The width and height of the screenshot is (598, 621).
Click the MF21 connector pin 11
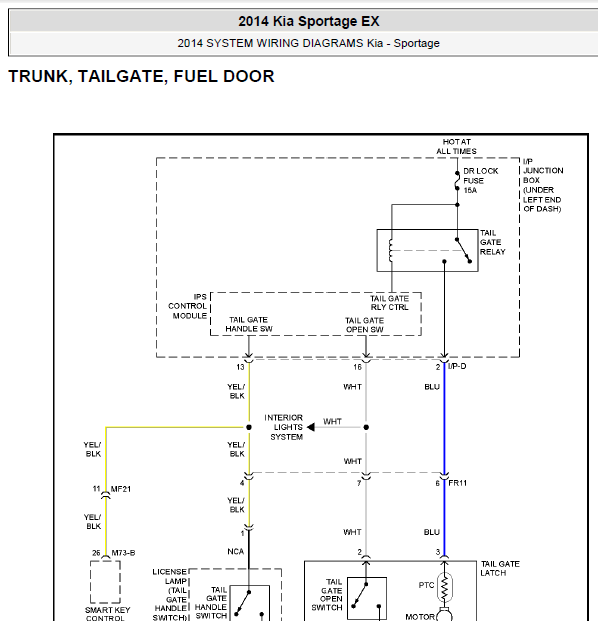(105, 494)
